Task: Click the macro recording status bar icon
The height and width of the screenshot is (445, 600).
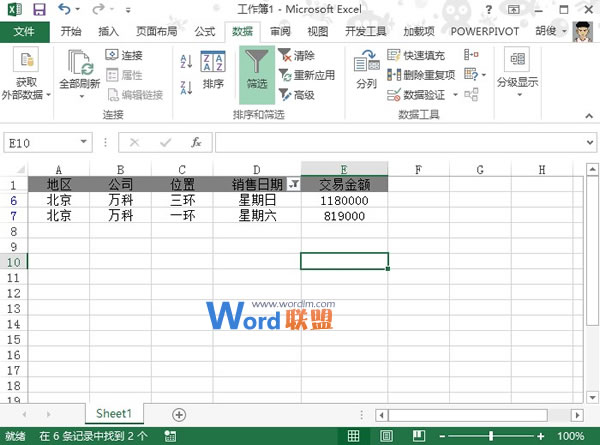Action: (170, 436)
